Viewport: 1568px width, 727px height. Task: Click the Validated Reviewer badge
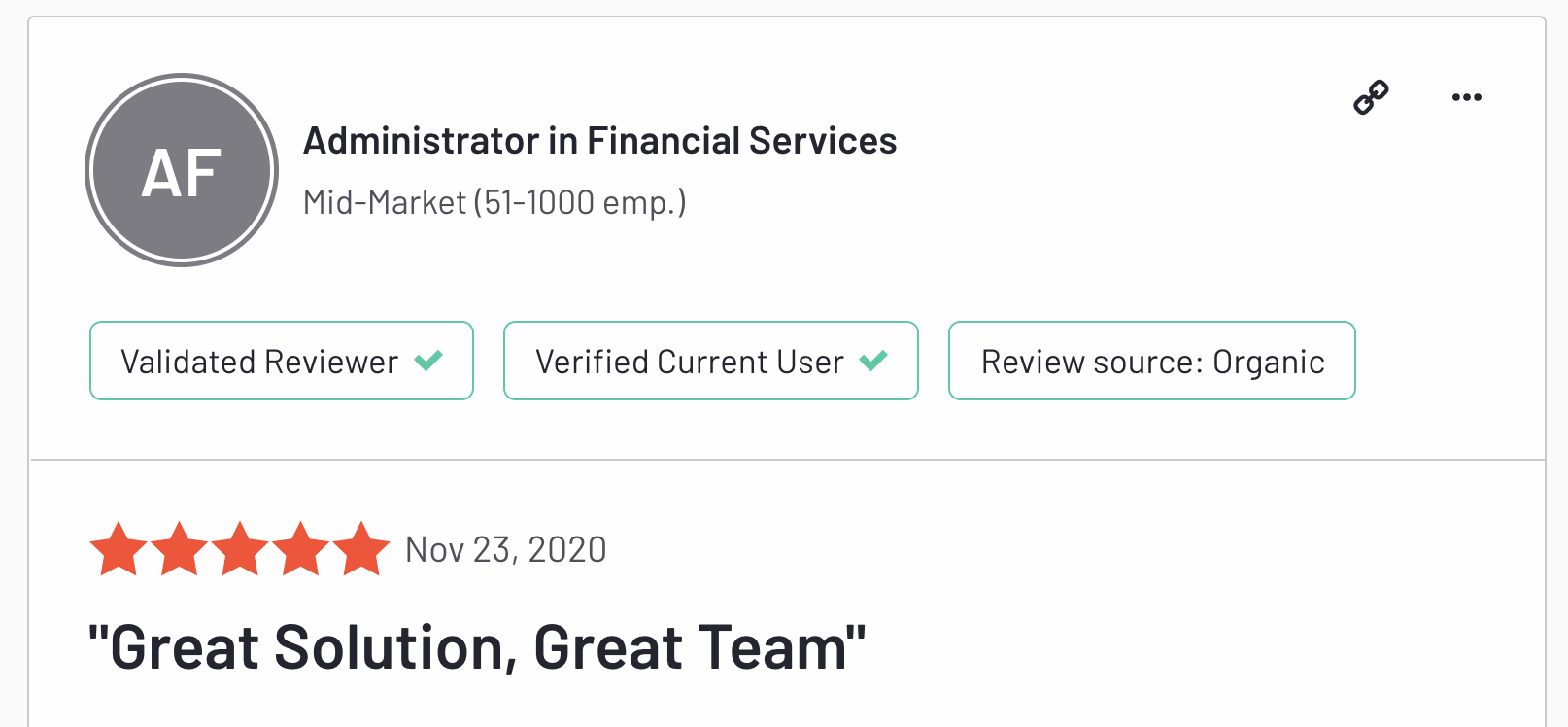pos(281,361)
